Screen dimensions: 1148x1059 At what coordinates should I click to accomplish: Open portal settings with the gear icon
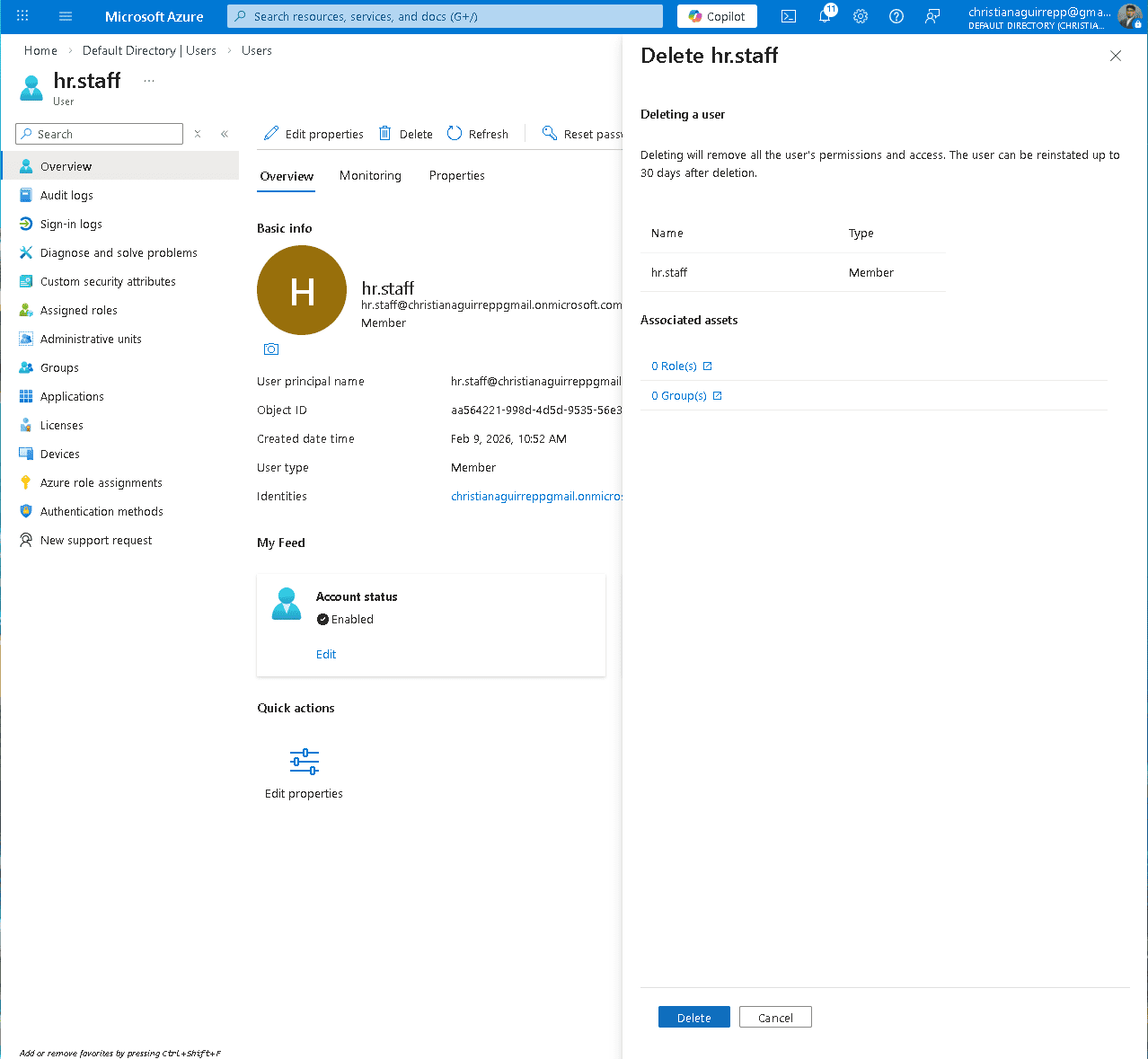860,16
